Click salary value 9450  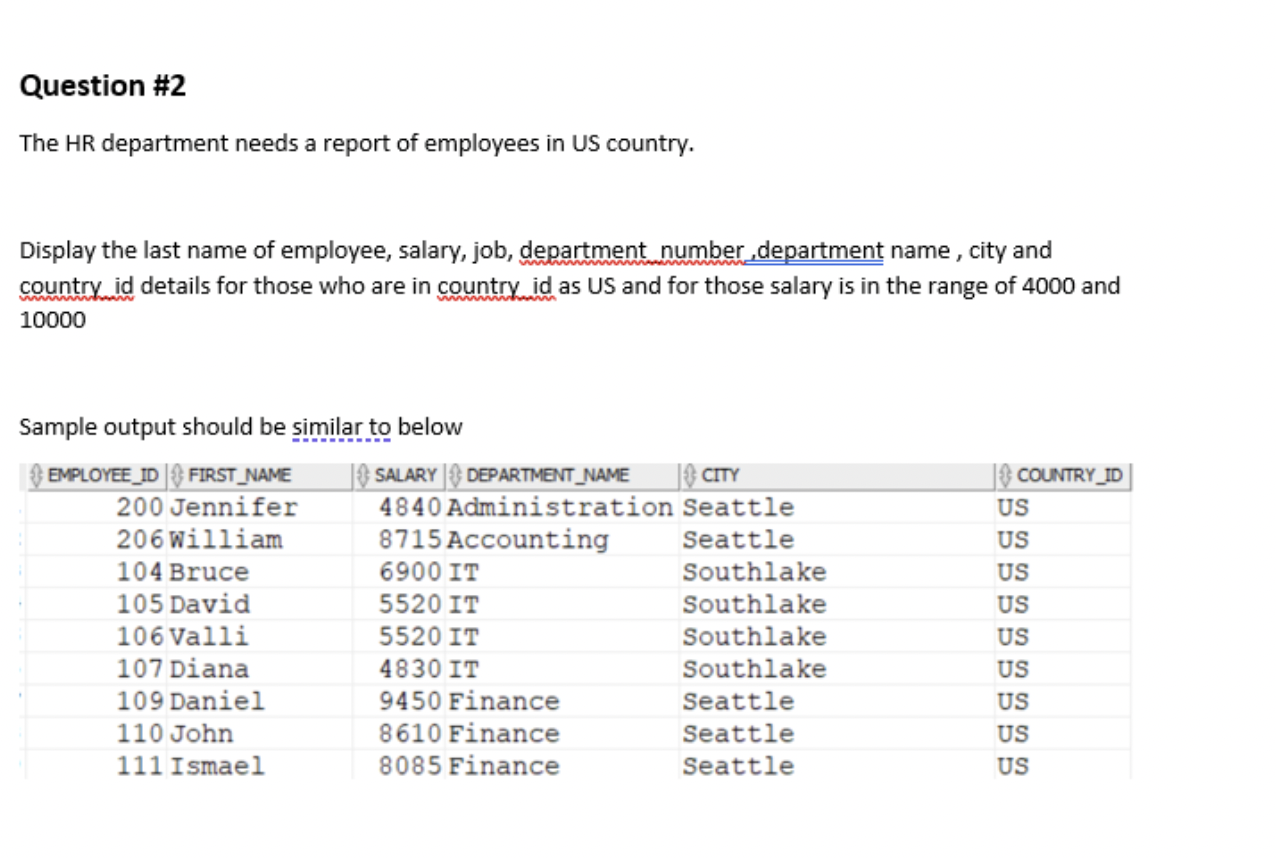(x=411, y=701)
